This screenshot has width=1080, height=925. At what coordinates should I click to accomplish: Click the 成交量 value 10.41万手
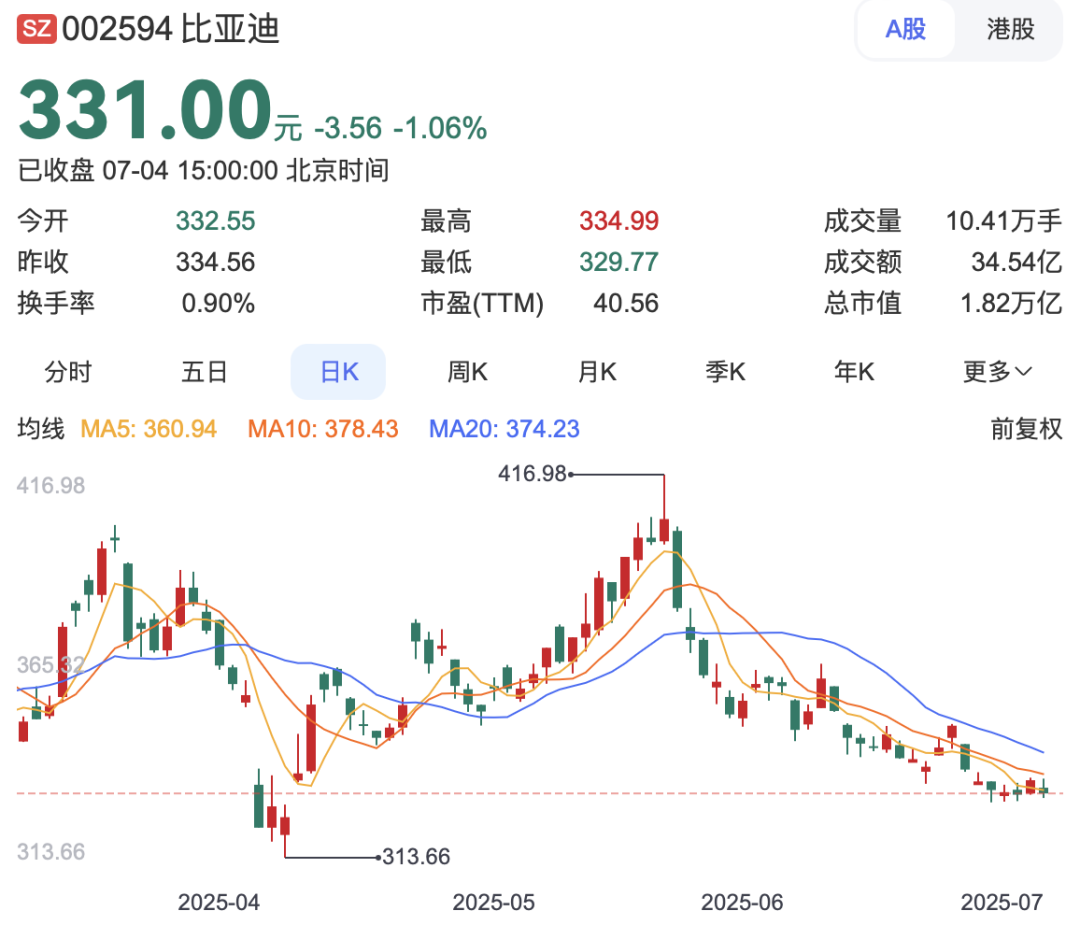[1004, 221]
